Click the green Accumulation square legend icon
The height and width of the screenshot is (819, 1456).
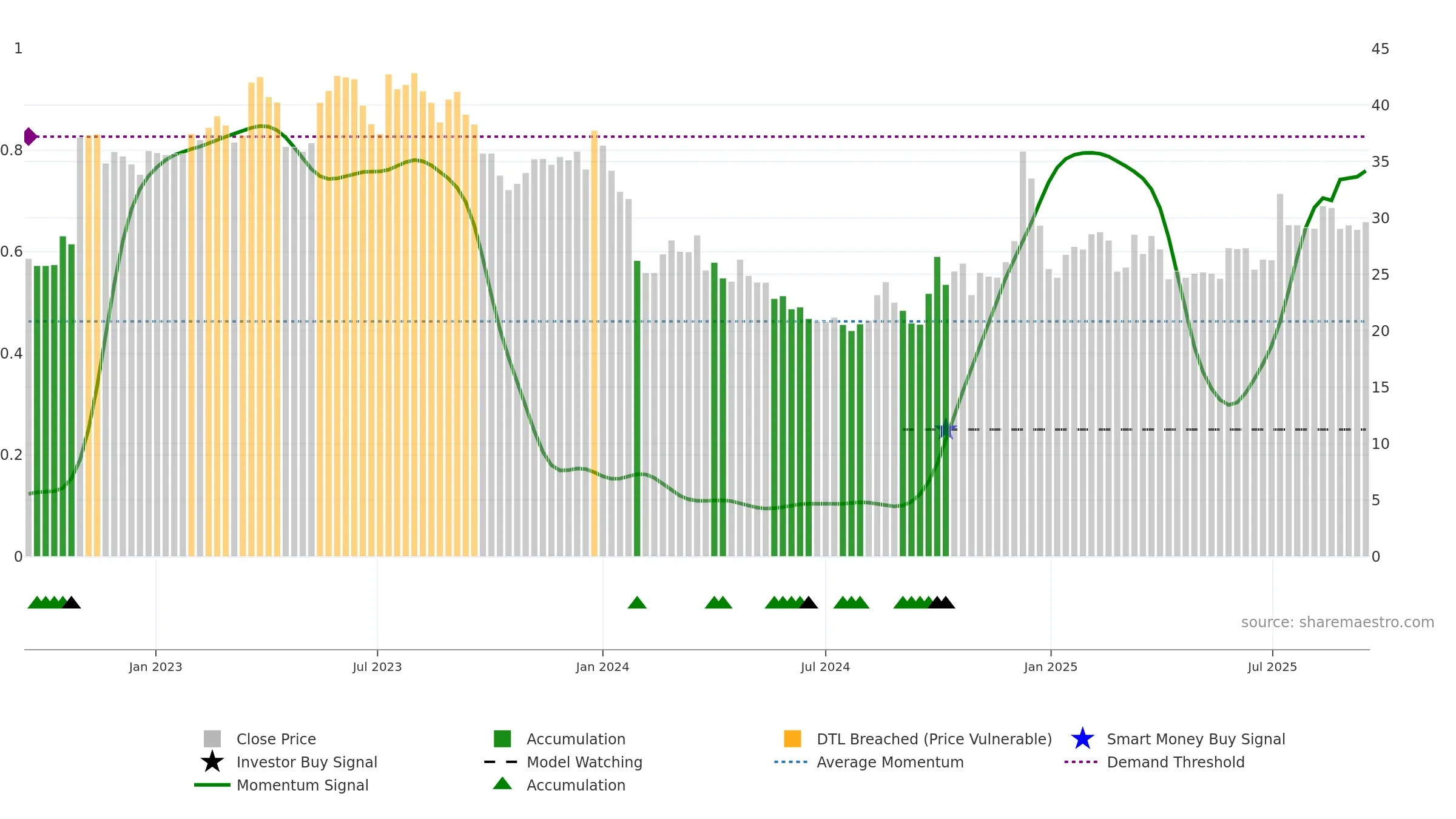click(x=502, y=738)
